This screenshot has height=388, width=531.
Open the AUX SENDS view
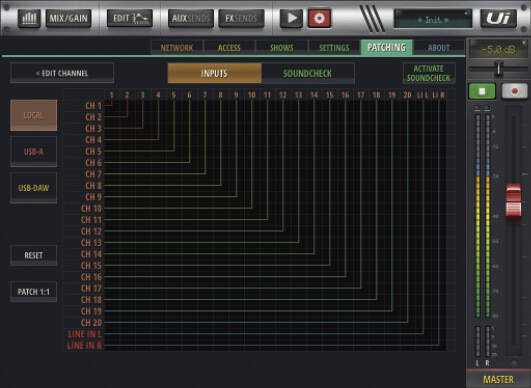[191, 18]
